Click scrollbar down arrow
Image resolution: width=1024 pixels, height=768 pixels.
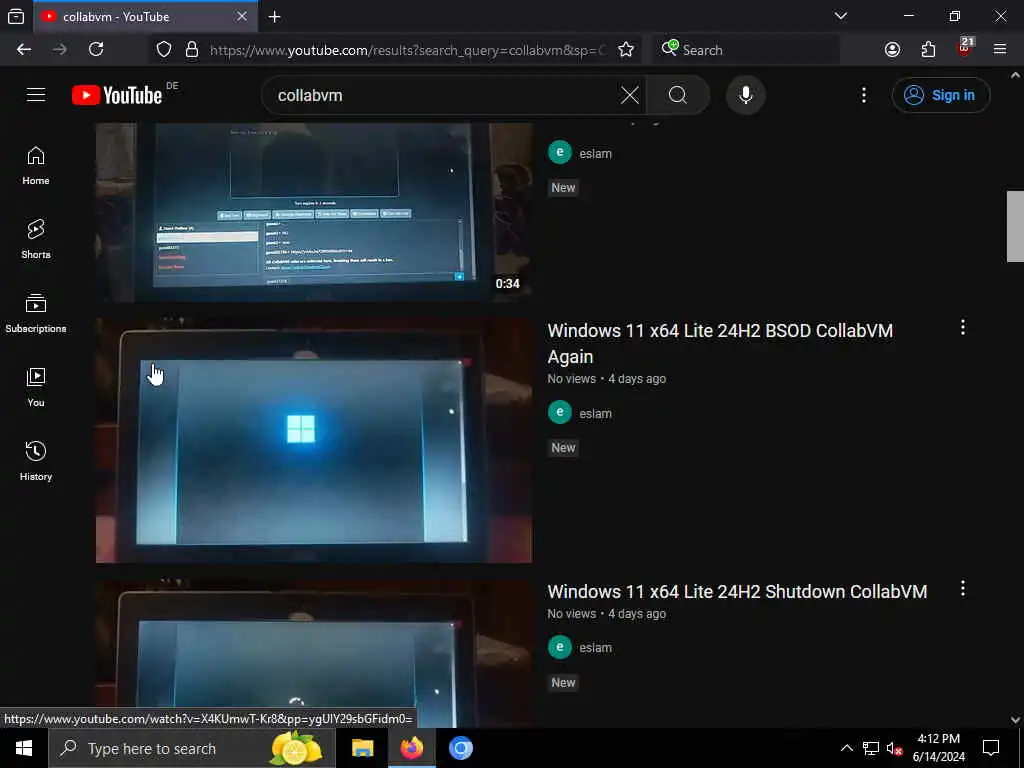[x=1015, y=720]
